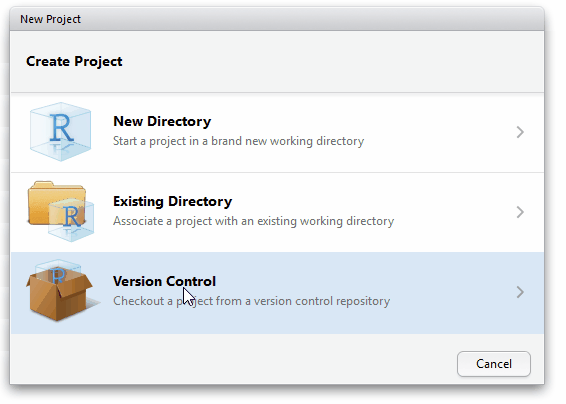
Task: Select the Existing Directory heading
Action: tap(173, 201)
